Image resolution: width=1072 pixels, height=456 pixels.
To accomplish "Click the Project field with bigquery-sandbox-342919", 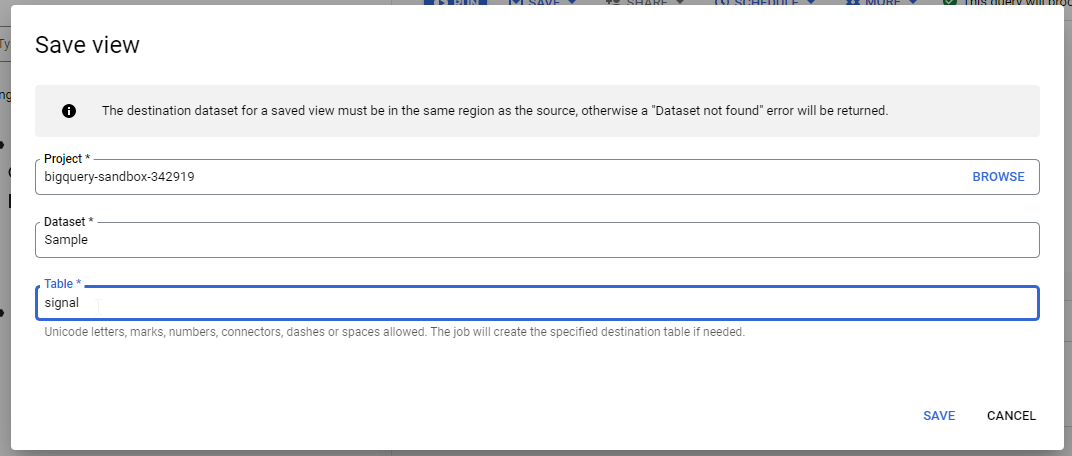I will [500, 177].
